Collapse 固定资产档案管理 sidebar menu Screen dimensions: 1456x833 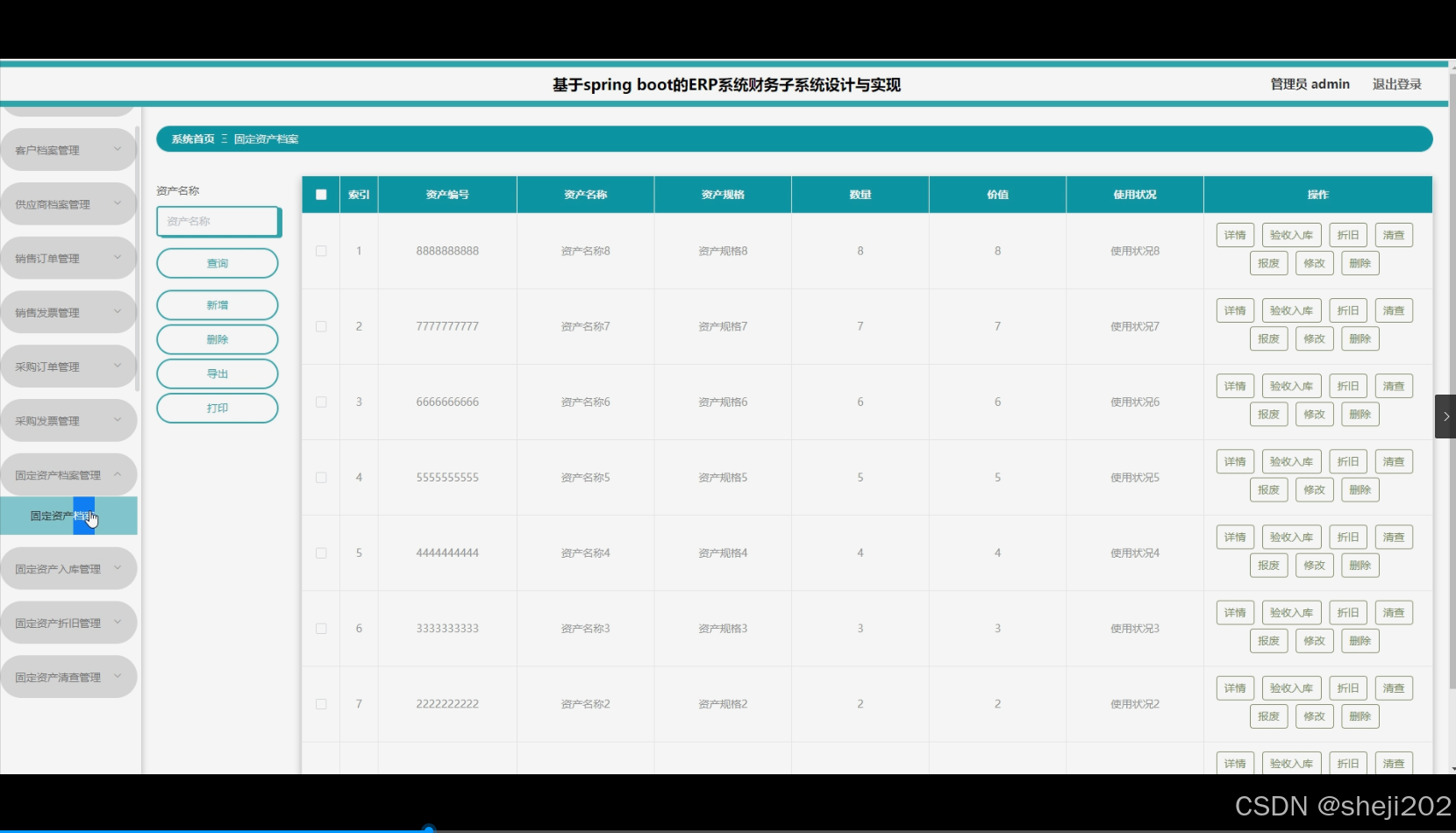68,475
